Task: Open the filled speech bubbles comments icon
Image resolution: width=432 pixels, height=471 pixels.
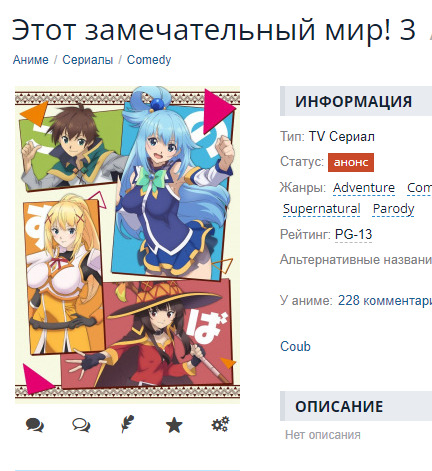Action: pos(35,425)
